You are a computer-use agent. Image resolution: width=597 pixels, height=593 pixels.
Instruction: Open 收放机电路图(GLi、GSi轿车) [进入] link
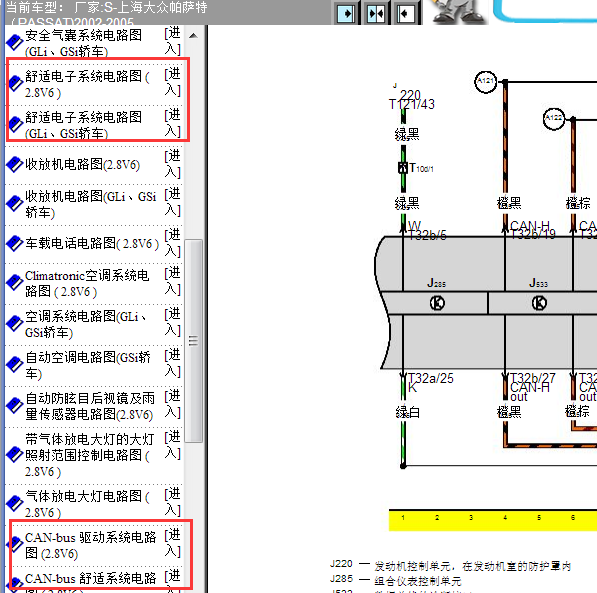click(x=172, y=202)
